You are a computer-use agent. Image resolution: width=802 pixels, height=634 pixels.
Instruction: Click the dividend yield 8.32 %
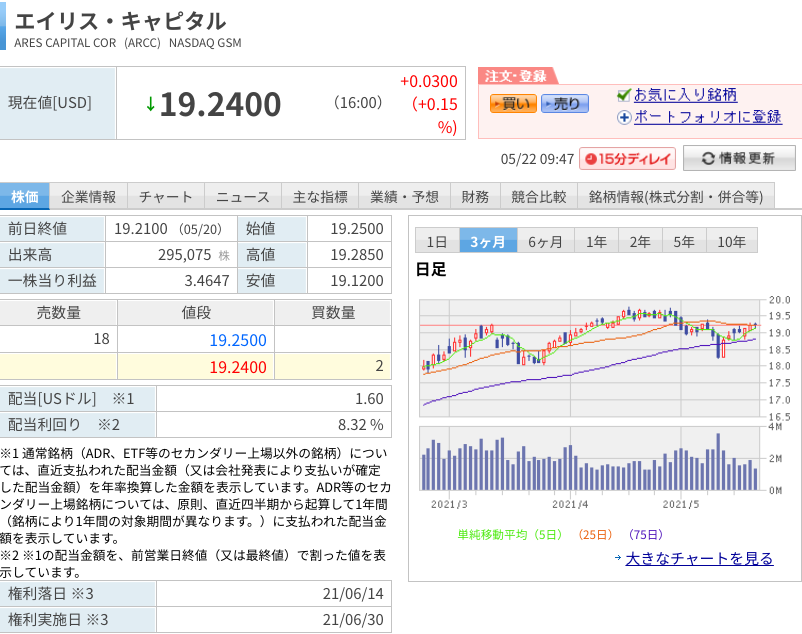point(361,425)
